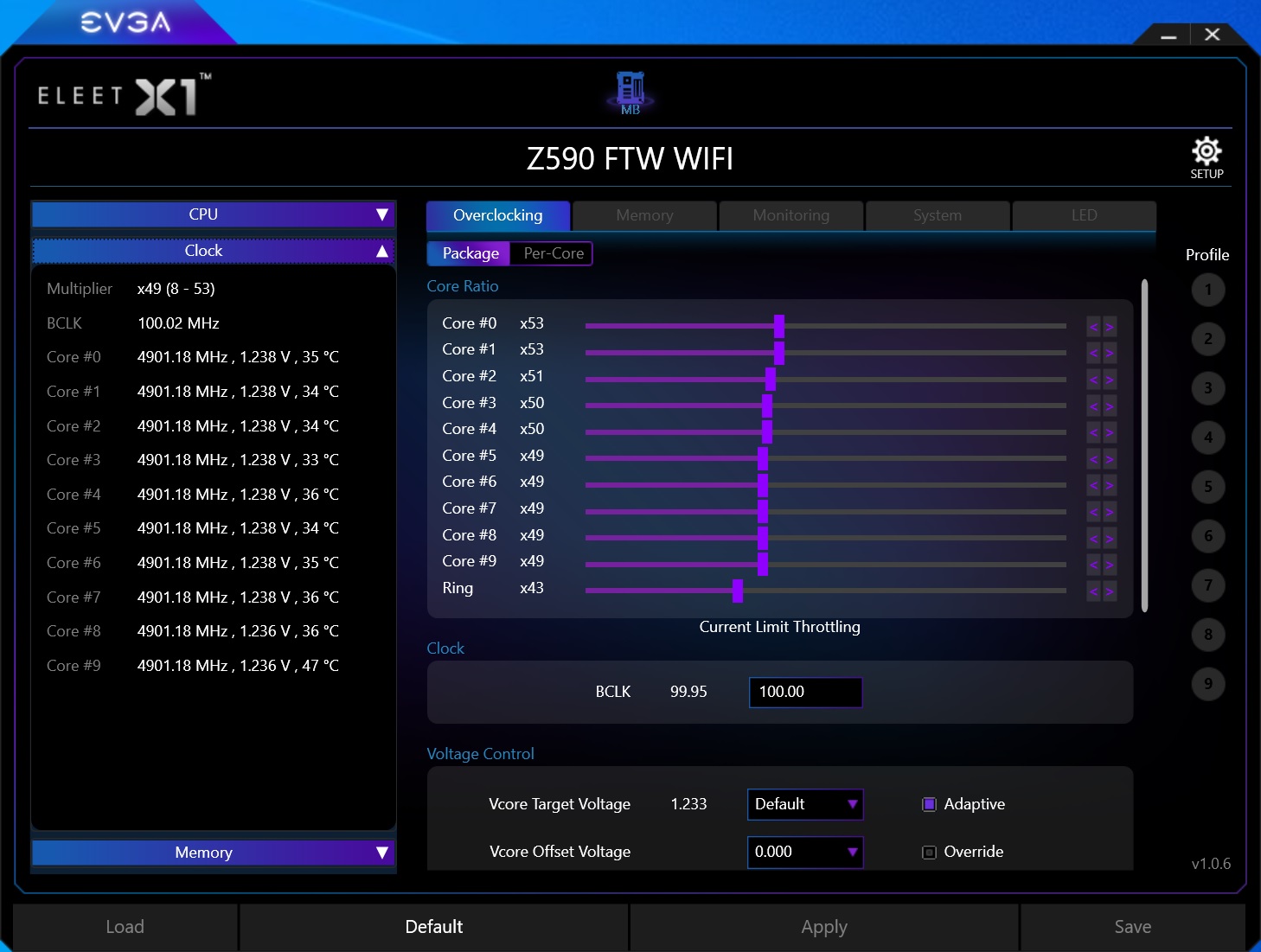Image resolution: width=1261 pixels, height=952 pixels.
Task: Click the BCLK value input field
Action: pos(805,692)
